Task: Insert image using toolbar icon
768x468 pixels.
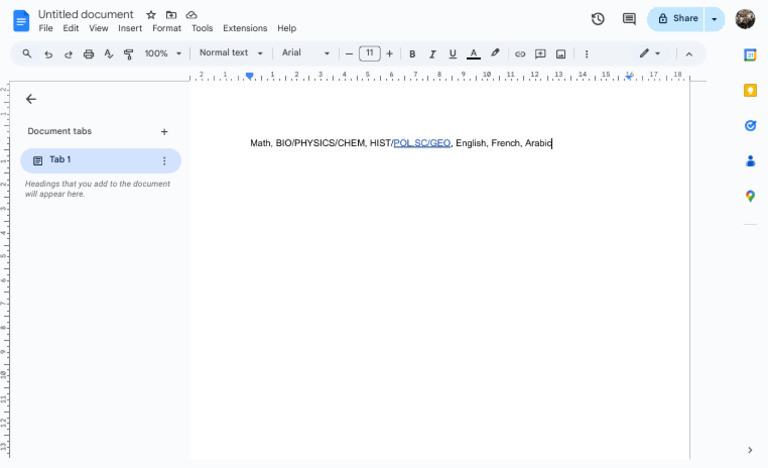Action: point(561,54)
